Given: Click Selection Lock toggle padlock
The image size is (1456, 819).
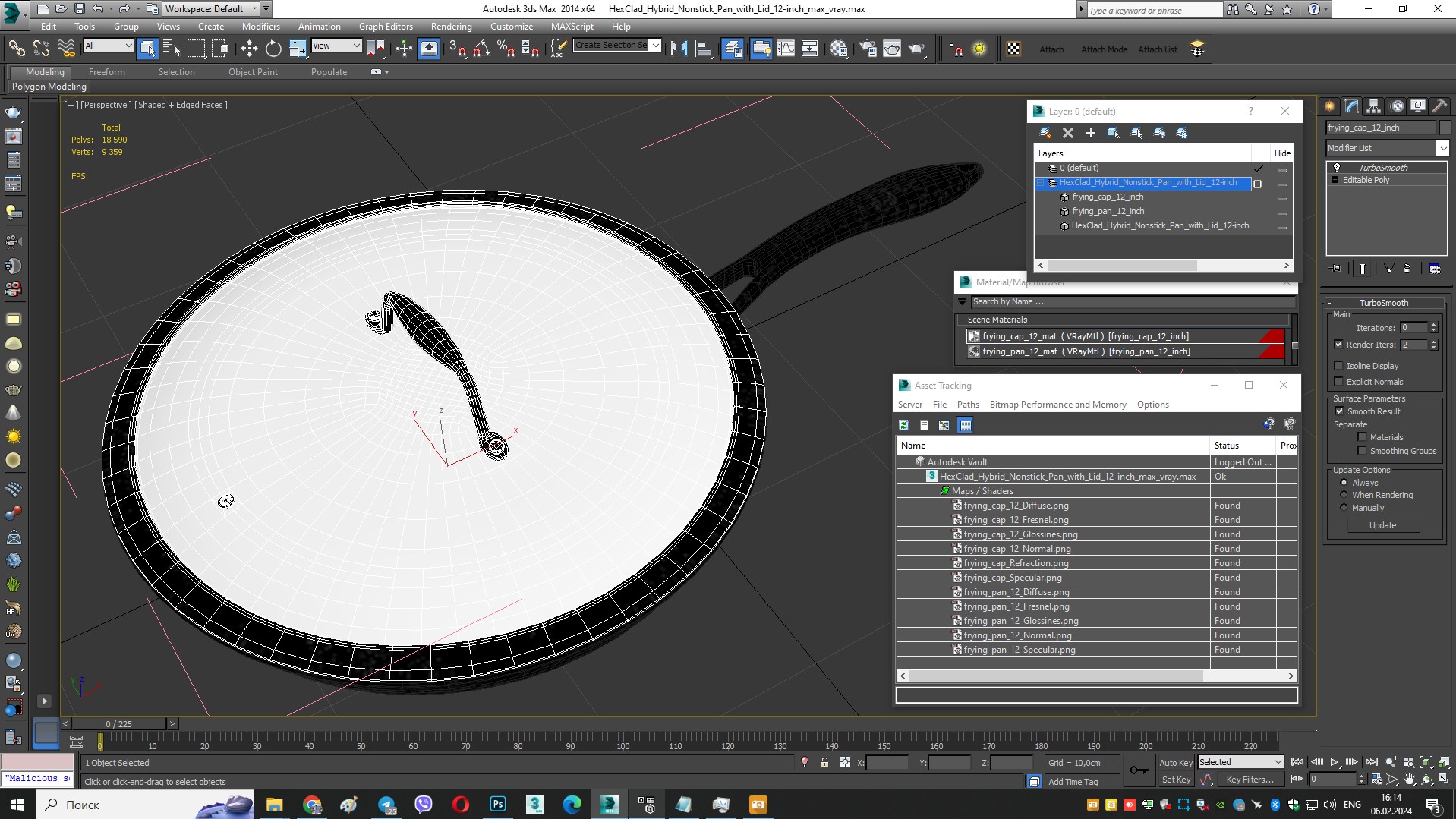Looking at the screenshot, I should [824, 762].
